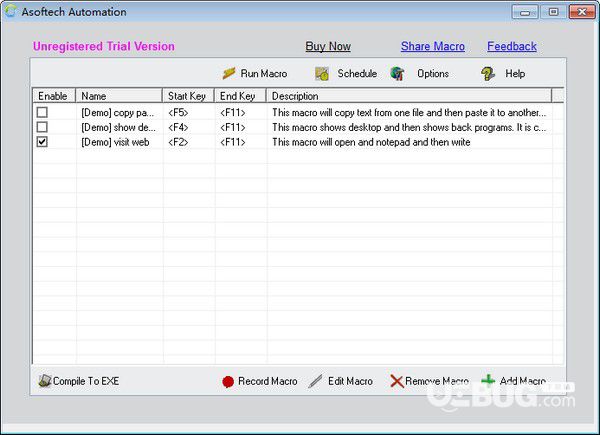
Task: Open the Buy Now link
Action: tap(328, 46)
